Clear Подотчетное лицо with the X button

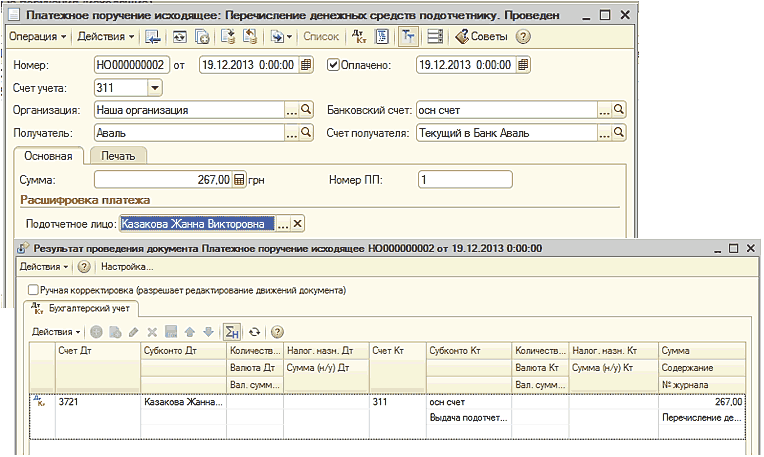click(x=296, y=224)
